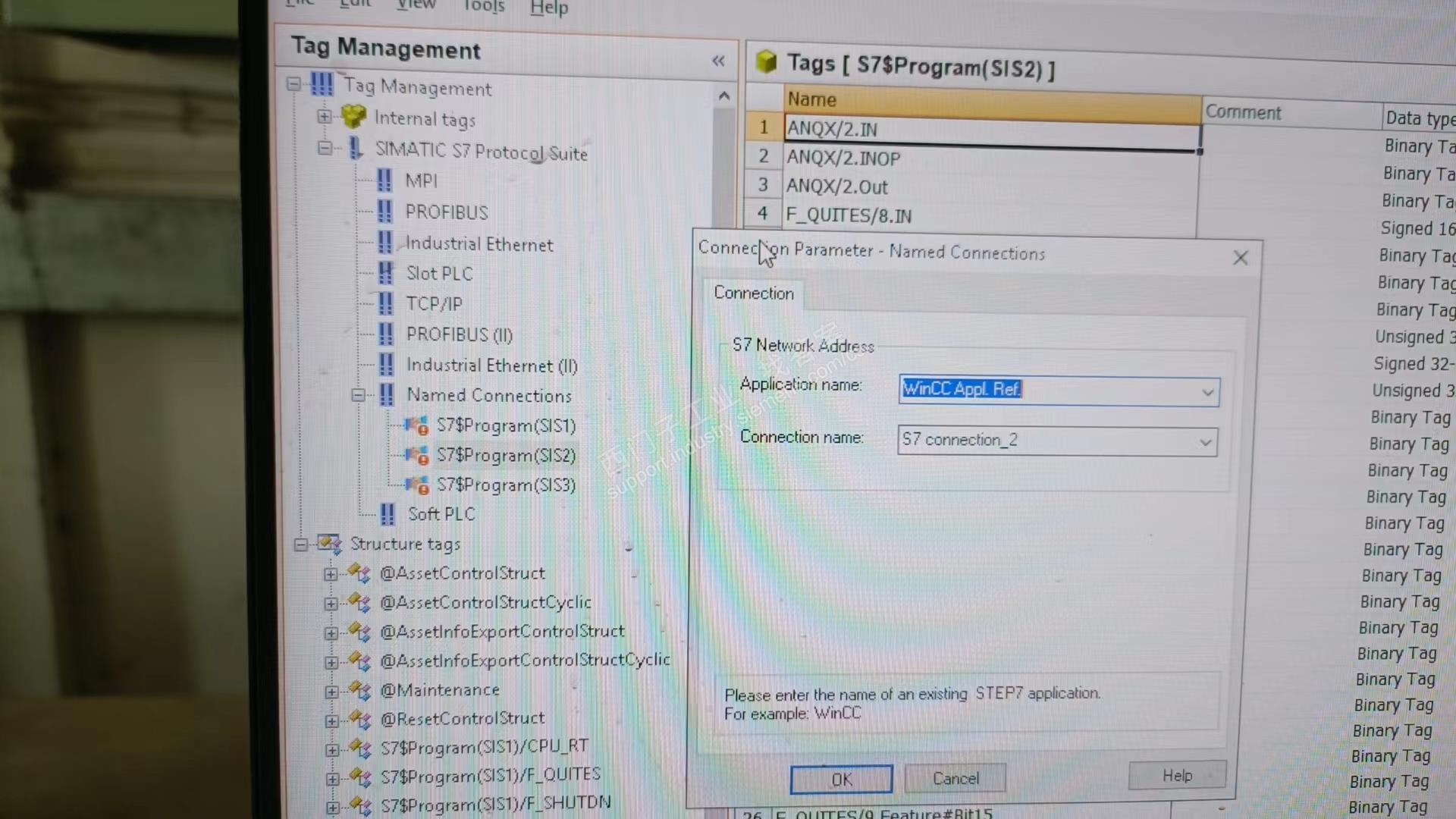The width and height of the screenshot is (1456, 819).
Task: Collapse the Tag Management panel with chevrons
Action: (x=718, y=61)
